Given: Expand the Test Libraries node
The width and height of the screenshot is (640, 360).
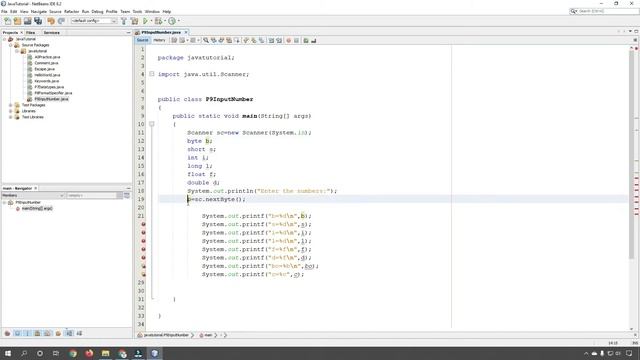Looking at the screenshot, I should tap(11, 117).
